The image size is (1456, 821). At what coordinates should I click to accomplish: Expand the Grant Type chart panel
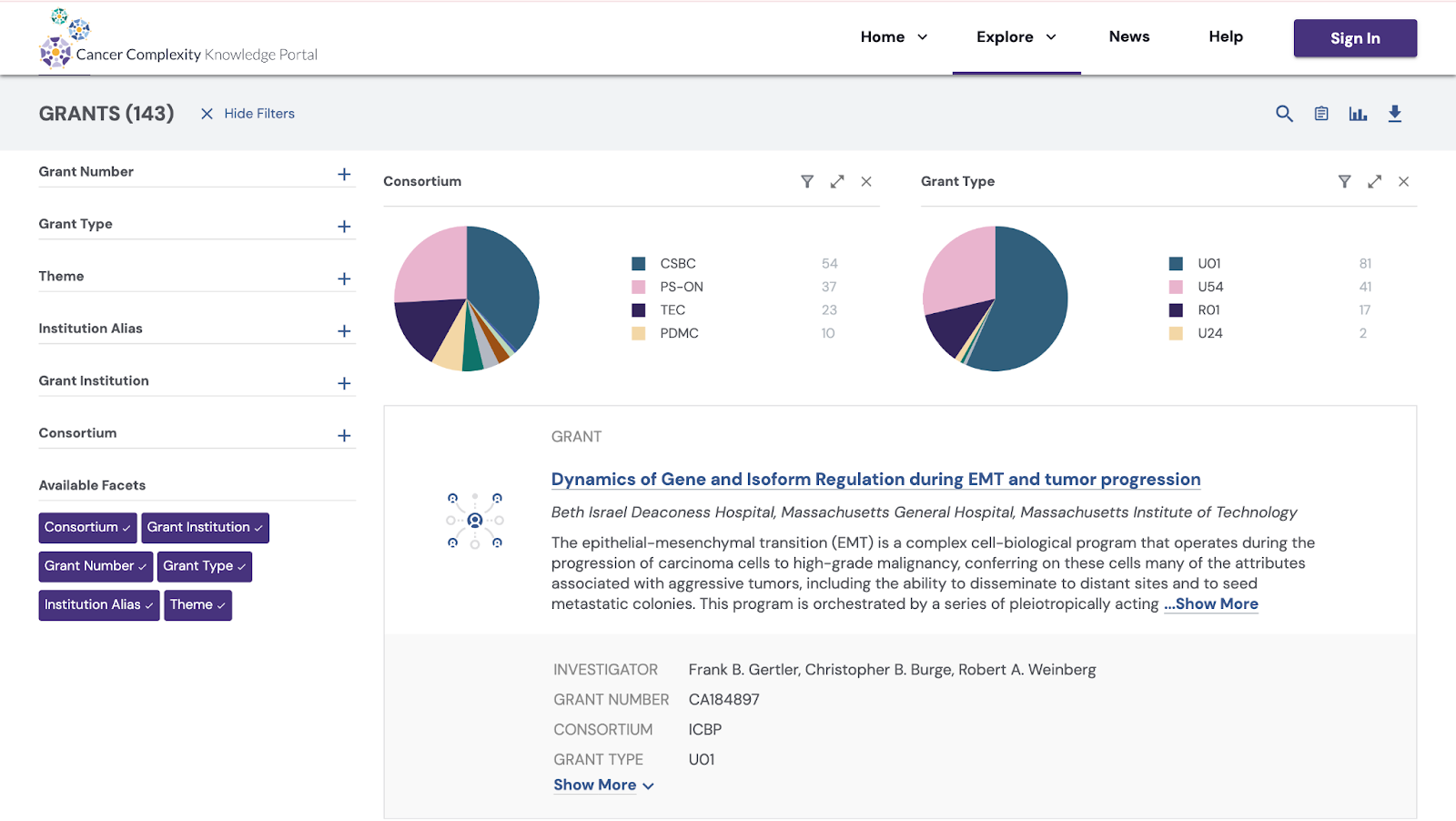[1374, 182]
